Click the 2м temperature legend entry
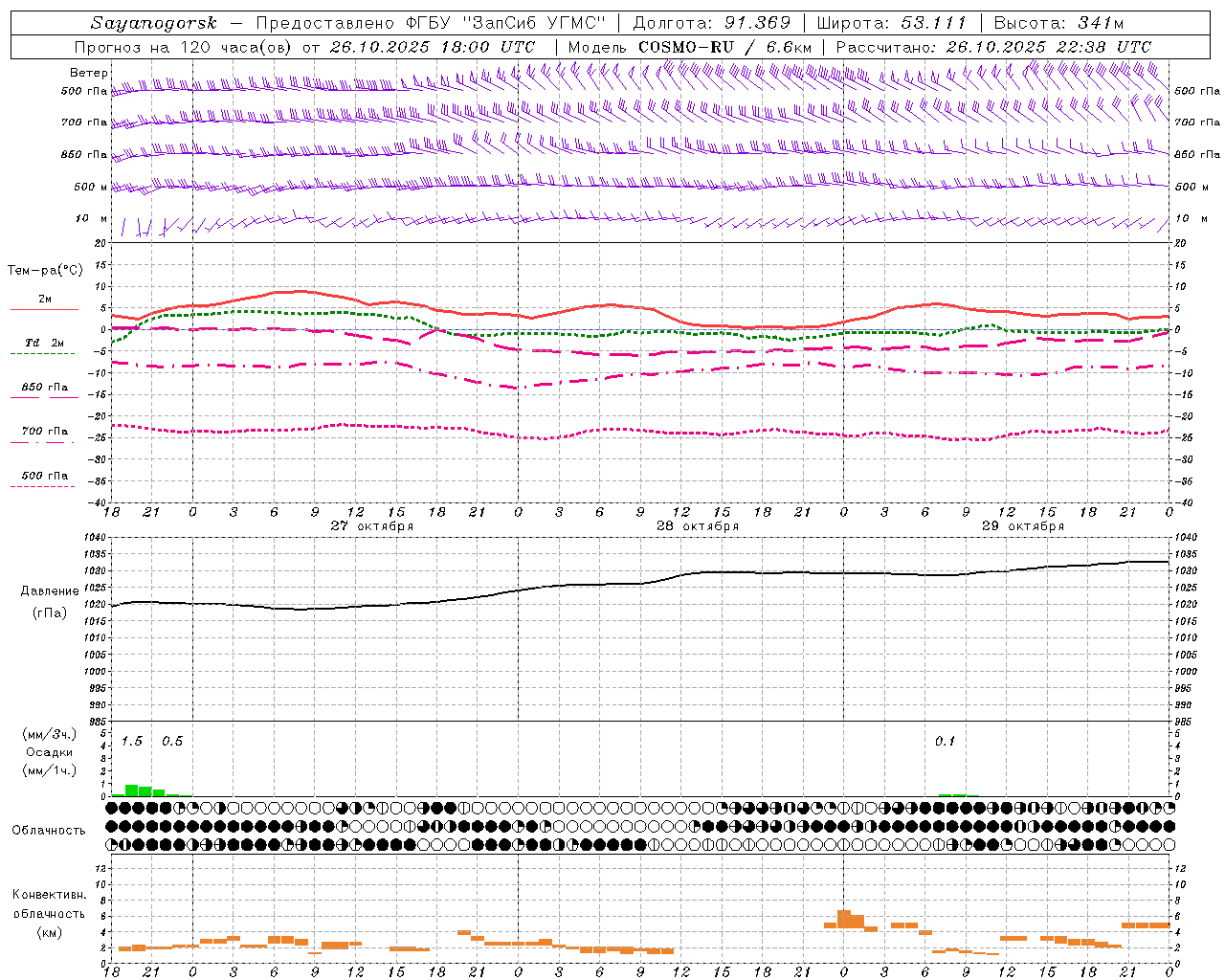The height and width of the screenshot is (980, 1225). pyautogui.click(x=45, y=299)
